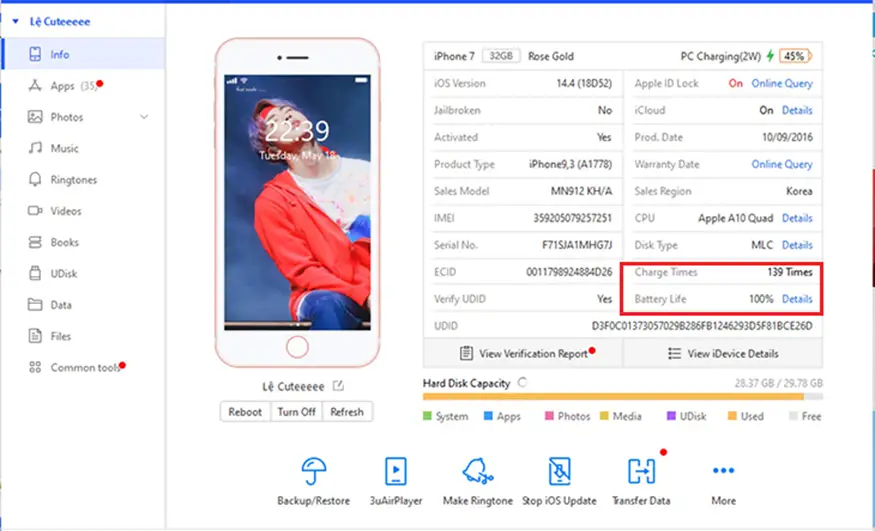The image size is (875, 531).
Task: Open Common tools in the sidebar
Action: pyautogui.click(x=85, y=368)
